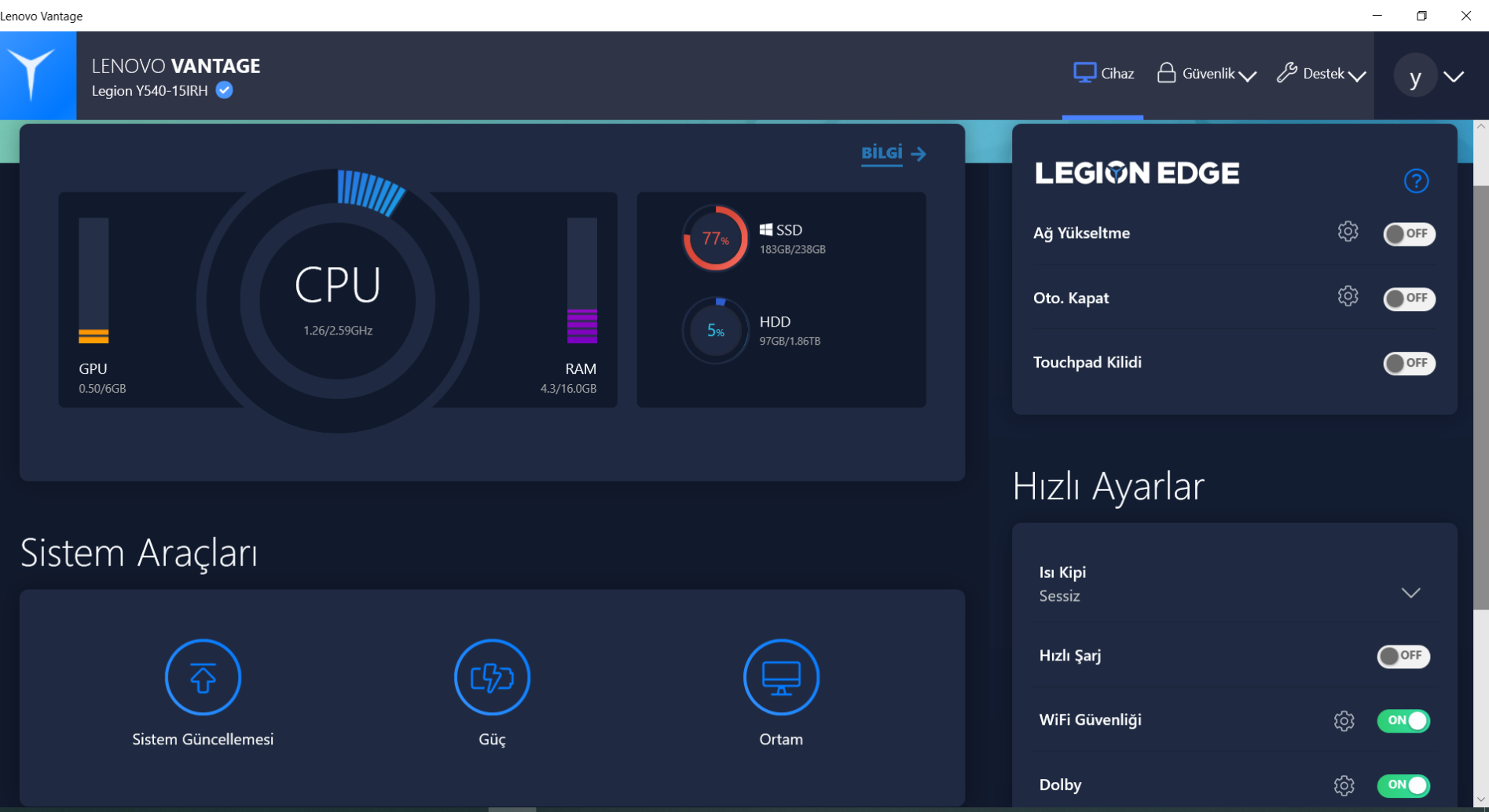Open the Güvenlik menu

tap(1207, 74)
